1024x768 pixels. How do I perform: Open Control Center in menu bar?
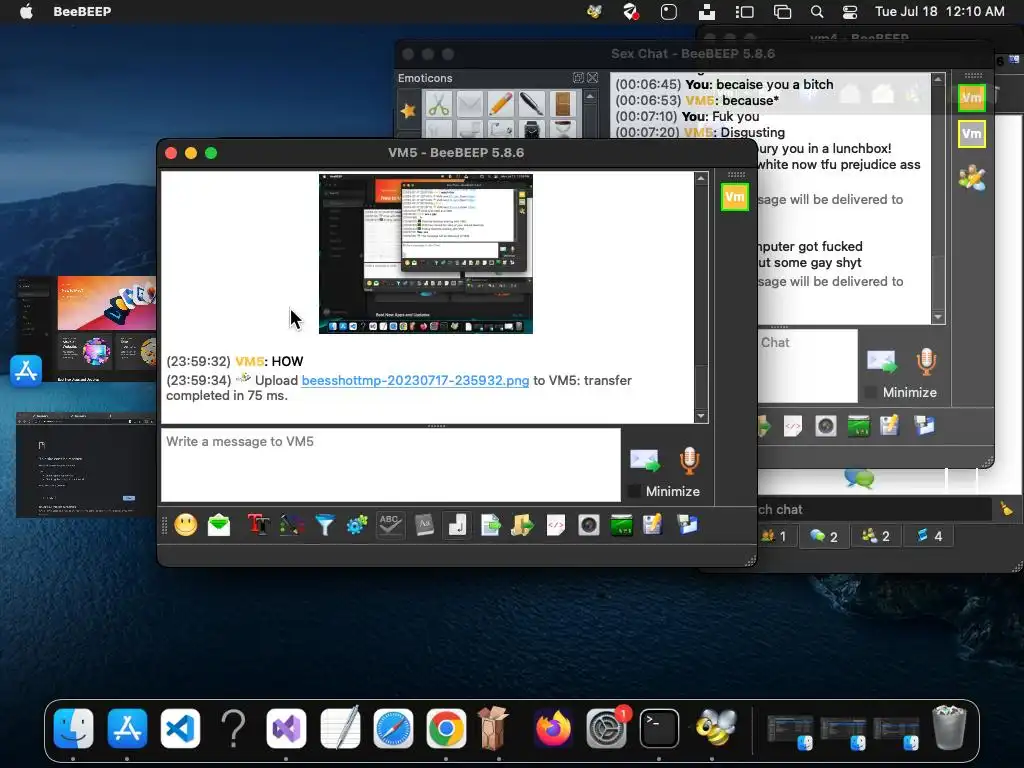pyautogui.click(x=850, y=12)
